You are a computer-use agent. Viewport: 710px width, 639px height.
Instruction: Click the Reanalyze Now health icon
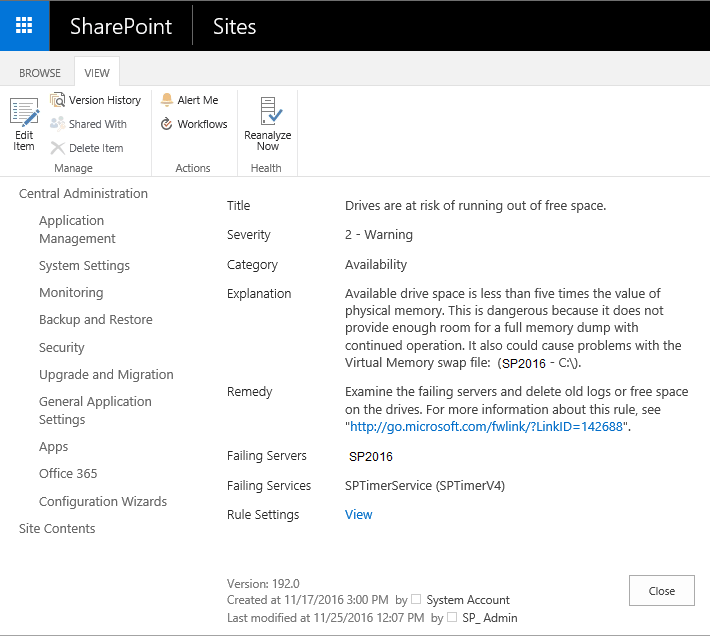click(270, 111)
